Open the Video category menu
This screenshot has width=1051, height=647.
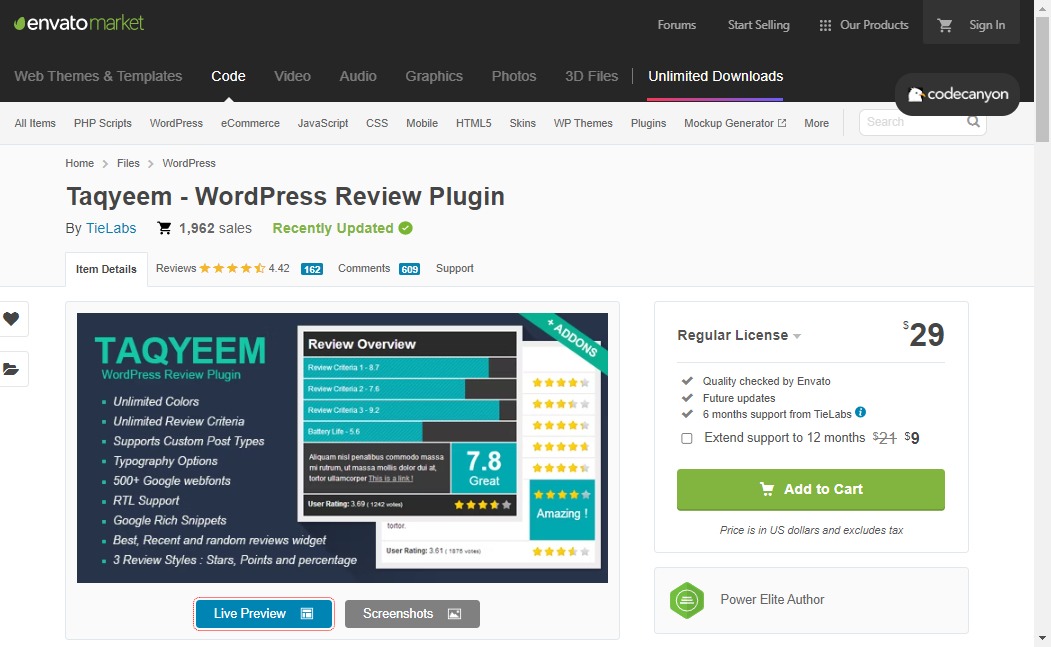click(x=292, y=76)
